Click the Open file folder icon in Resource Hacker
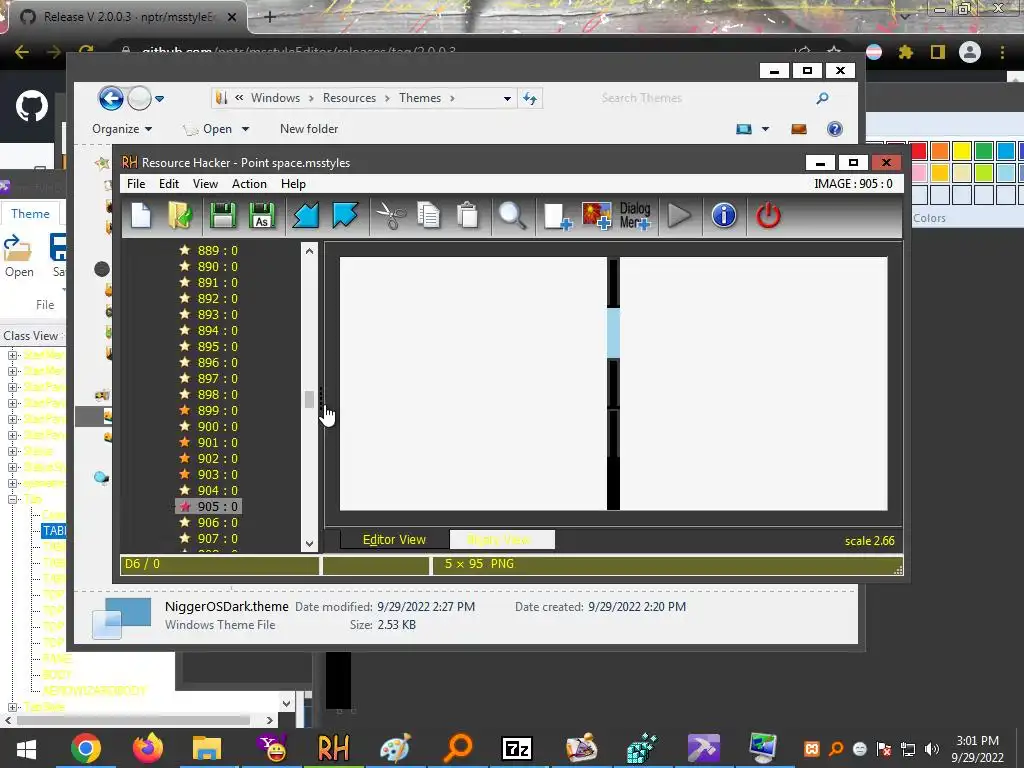 180,216
